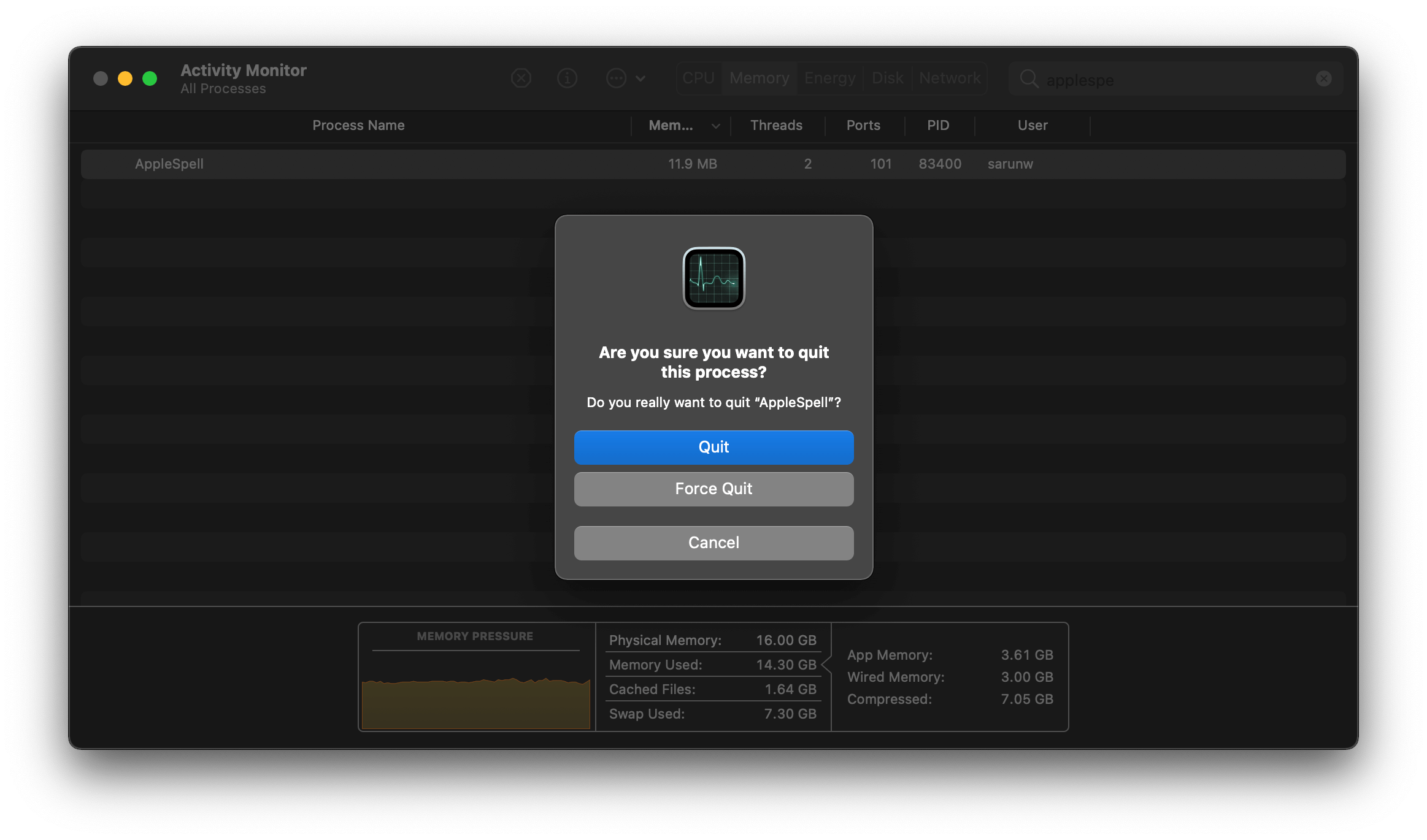Sort by Process Name column header

coord(358,126)
